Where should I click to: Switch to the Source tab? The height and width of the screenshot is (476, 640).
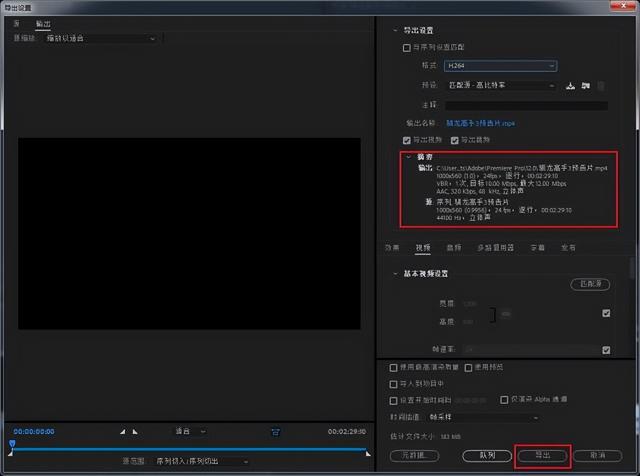17,24
